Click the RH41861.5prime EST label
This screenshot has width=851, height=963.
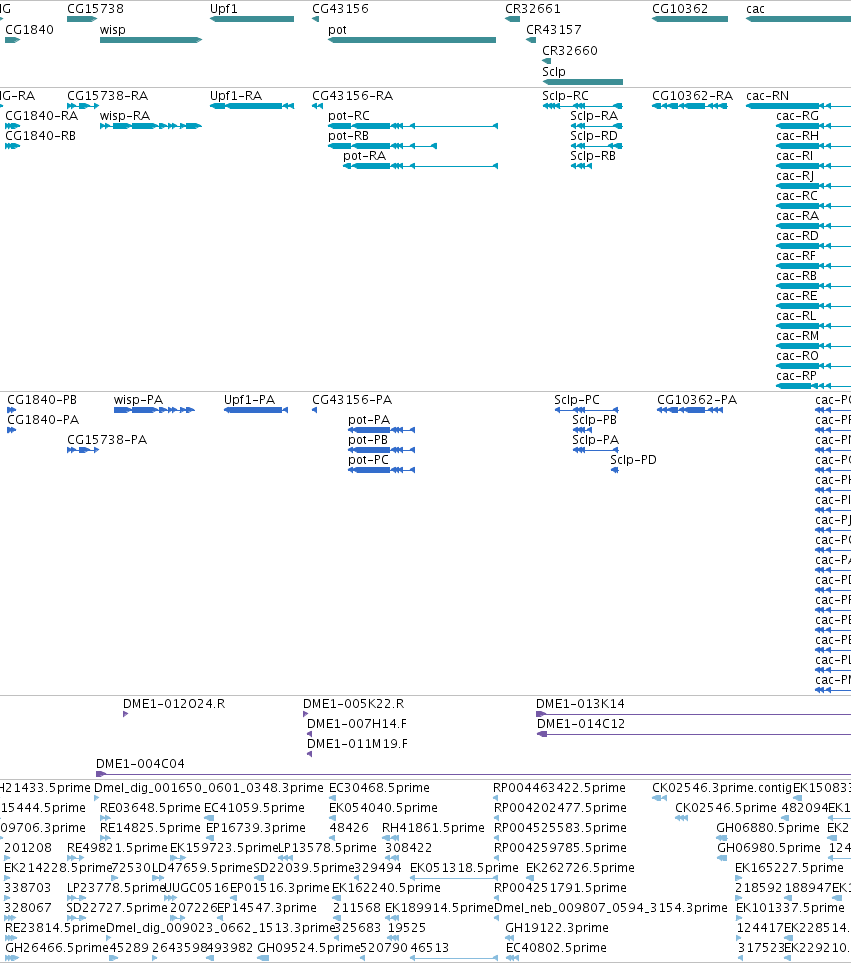[433, 828]
